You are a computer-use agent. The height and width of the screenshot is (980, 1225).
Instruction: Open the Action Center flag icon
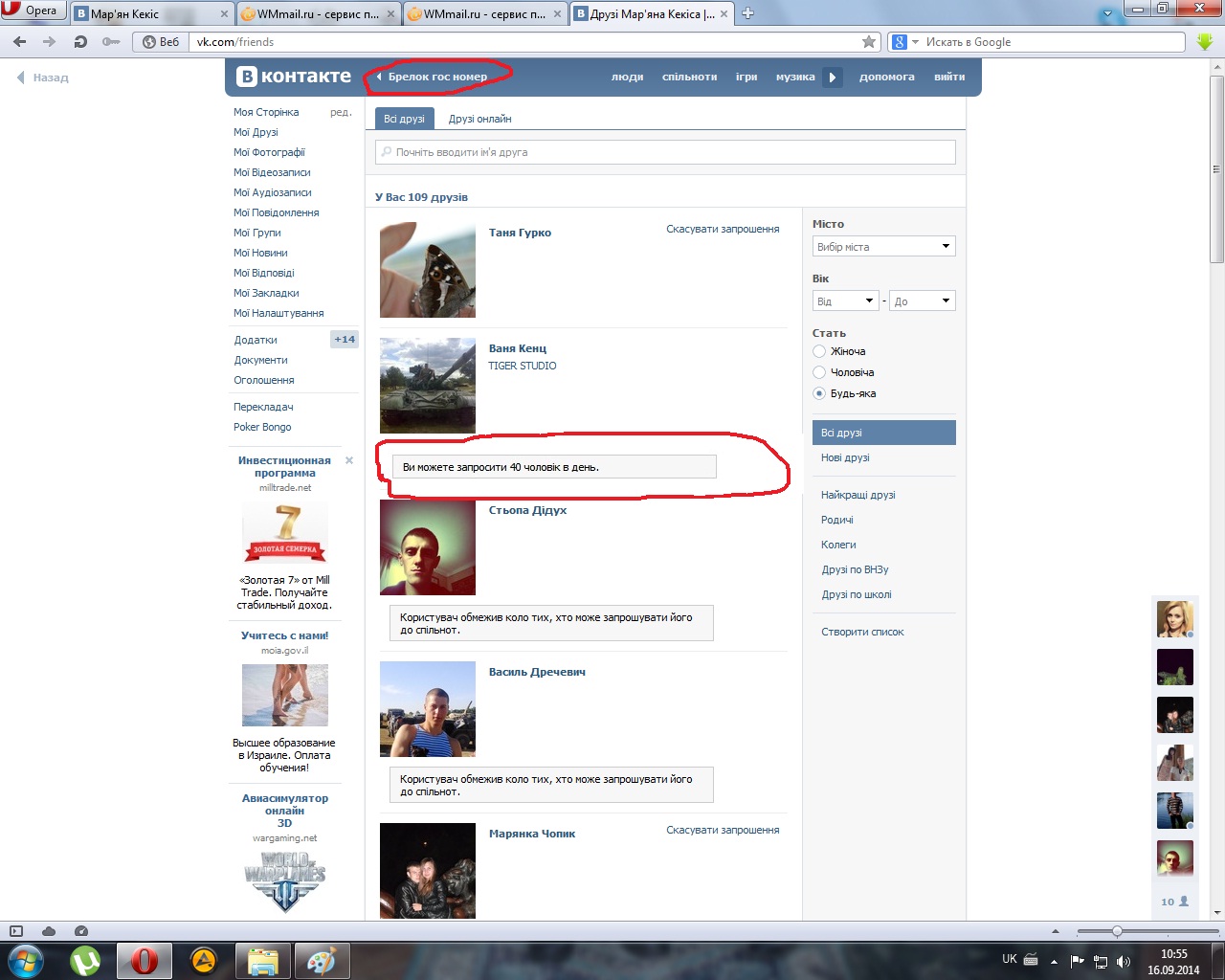(1078, 961)
